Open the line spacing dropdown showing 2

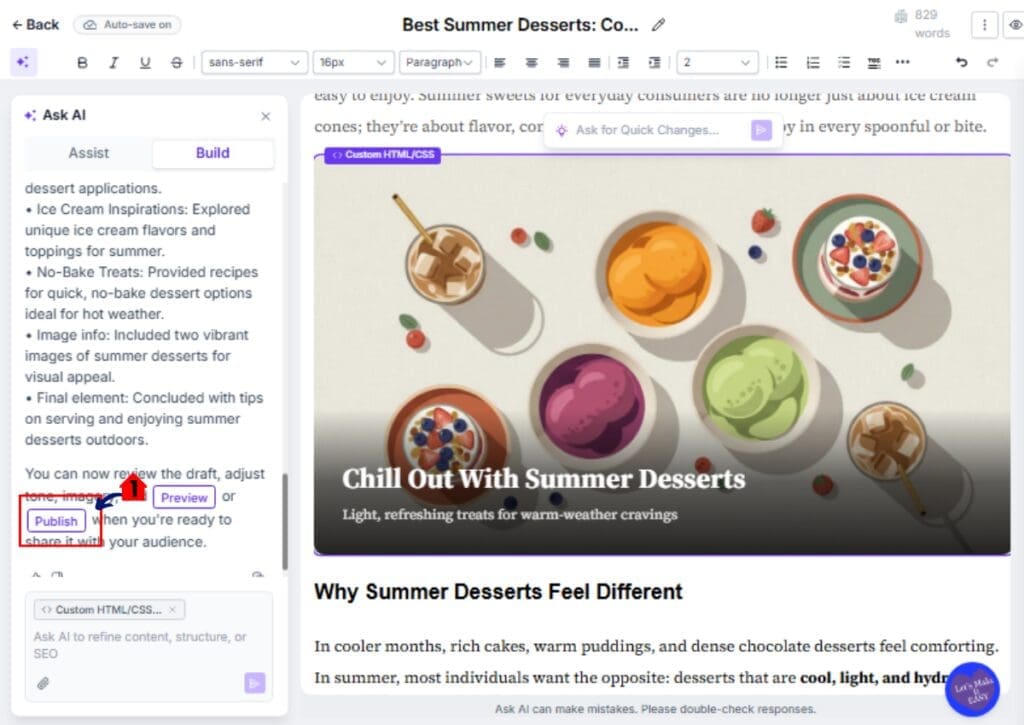pyautogui.click(x=718, y=62)
